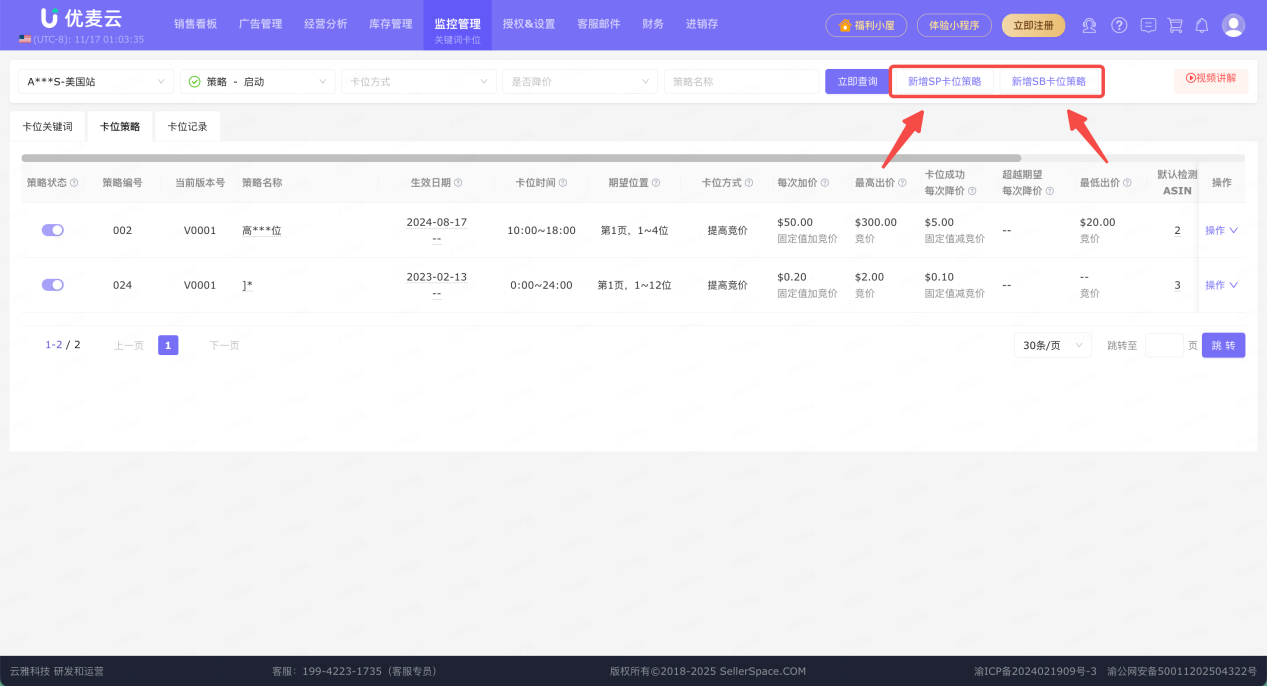
Task: Click the 策略名称 search input field
Action: pos(742,81)
